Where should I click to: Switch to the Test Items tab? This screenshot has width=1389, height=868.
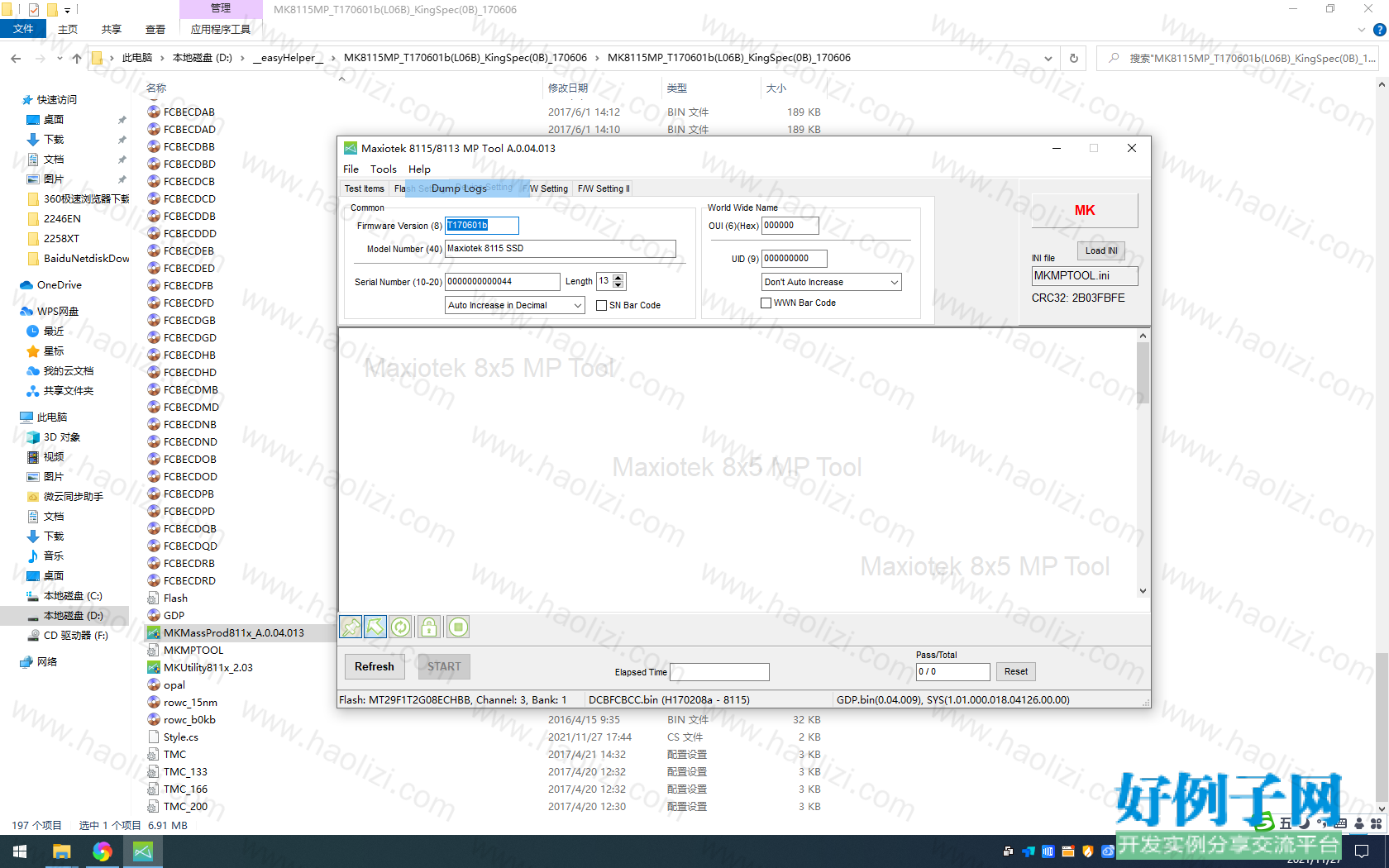(365, 188)
